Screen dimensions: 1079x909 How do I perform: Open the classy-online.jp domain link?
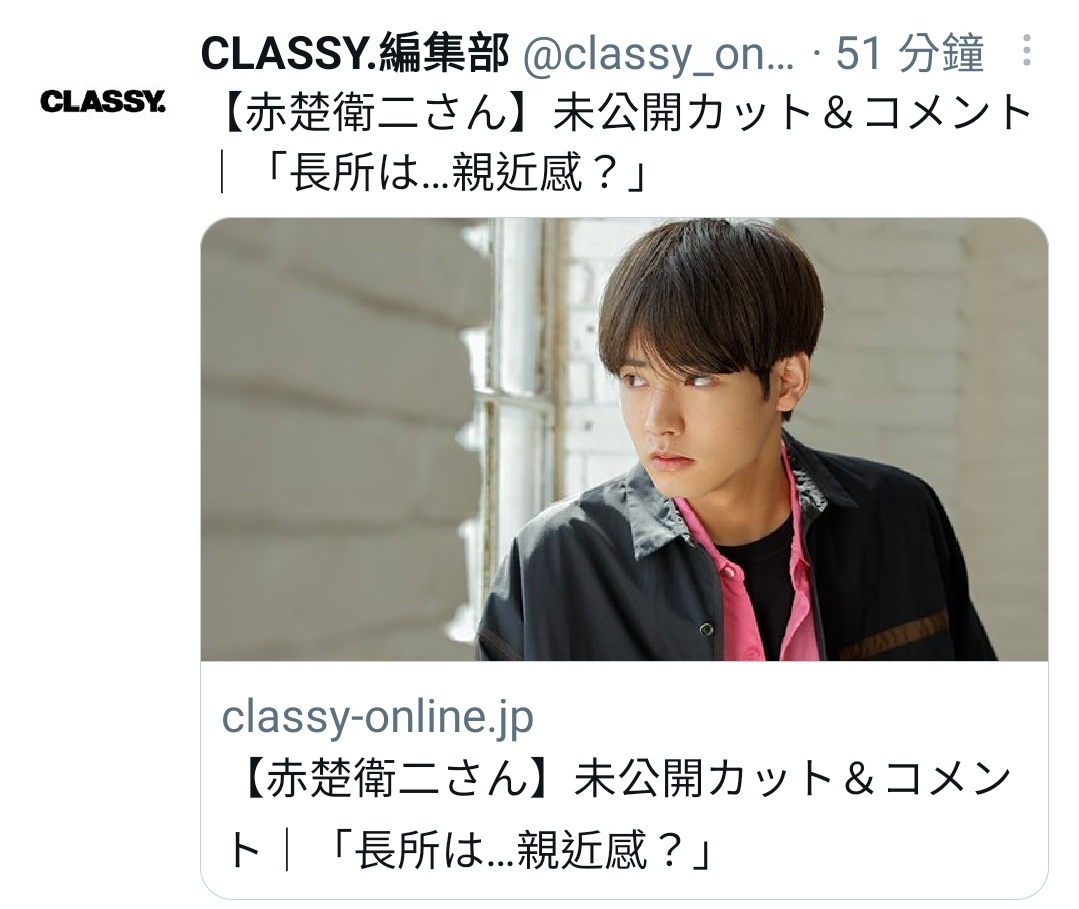pyautogui.click(x=377, y=716)
